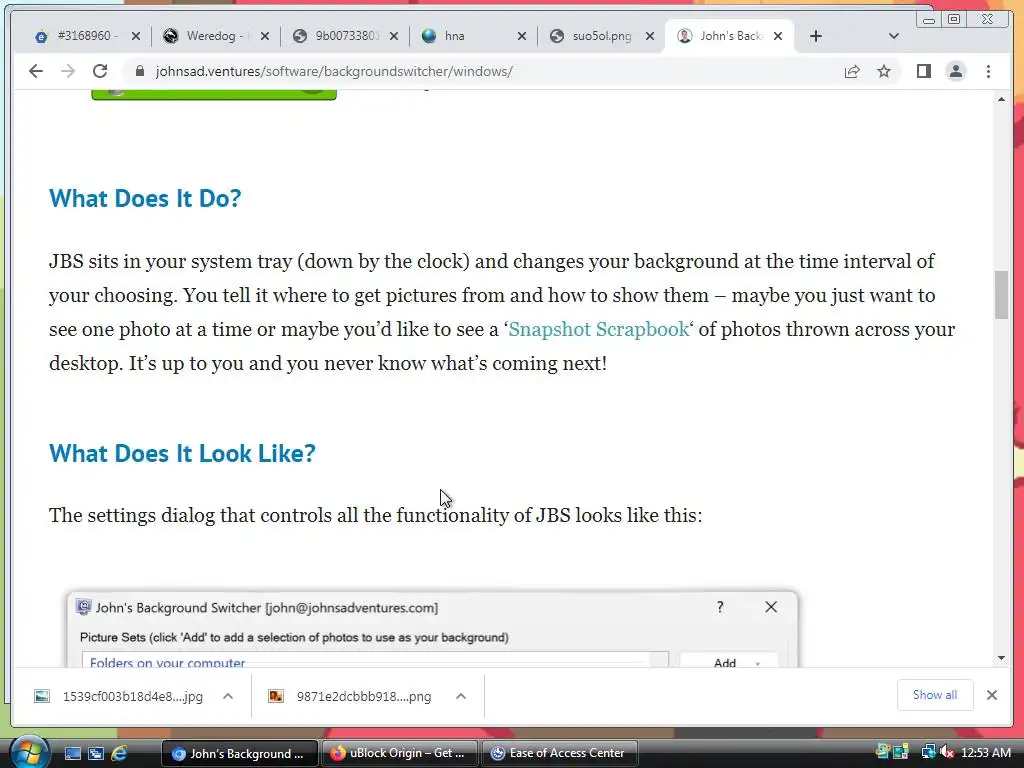
Task: Expand options for the 1539cf003b18d4e8 jpg download
Action: (228, 696)
